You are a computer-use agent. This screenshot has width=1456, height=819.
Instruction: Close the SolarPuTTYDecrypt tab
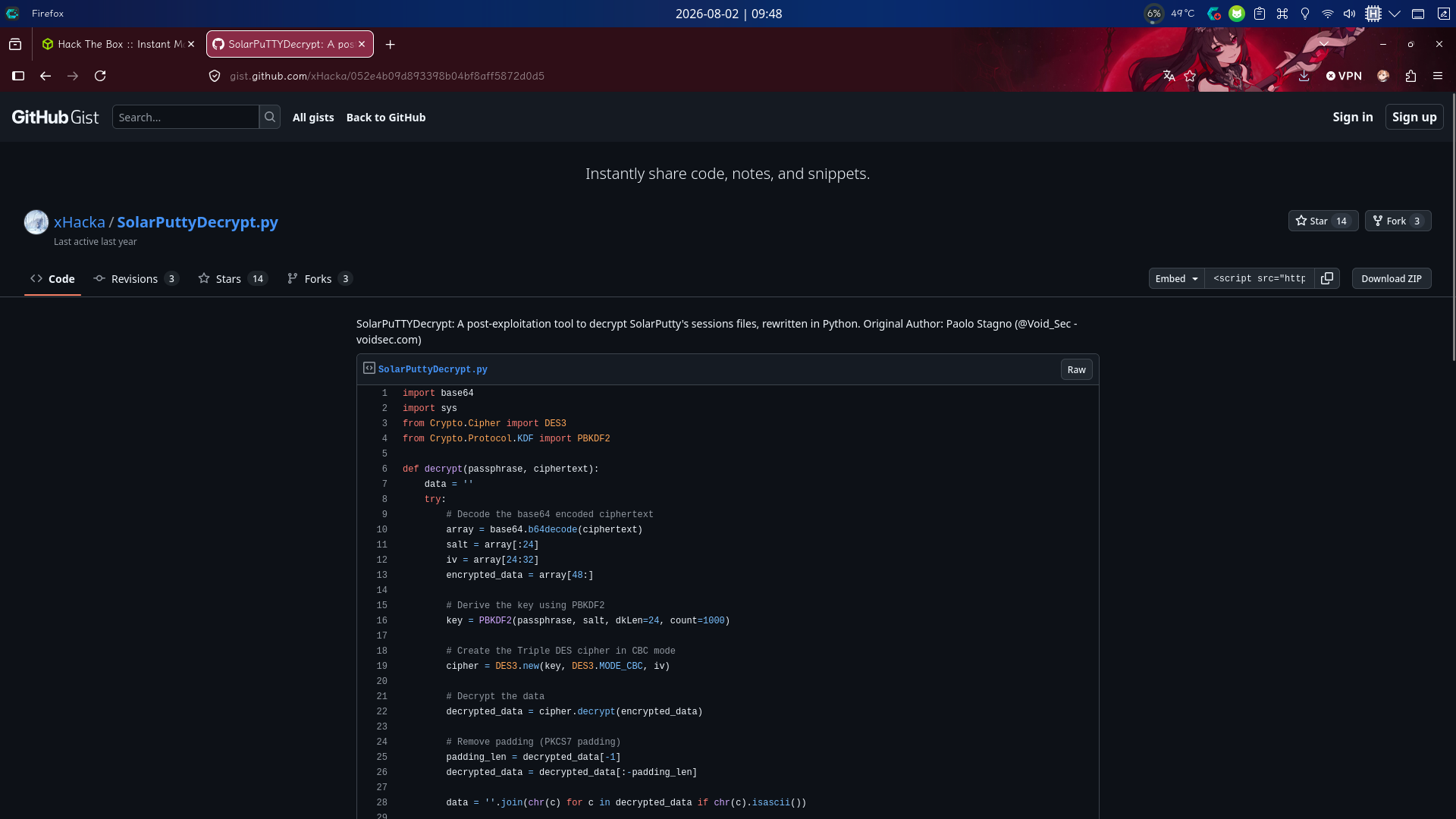click(362, 44)
